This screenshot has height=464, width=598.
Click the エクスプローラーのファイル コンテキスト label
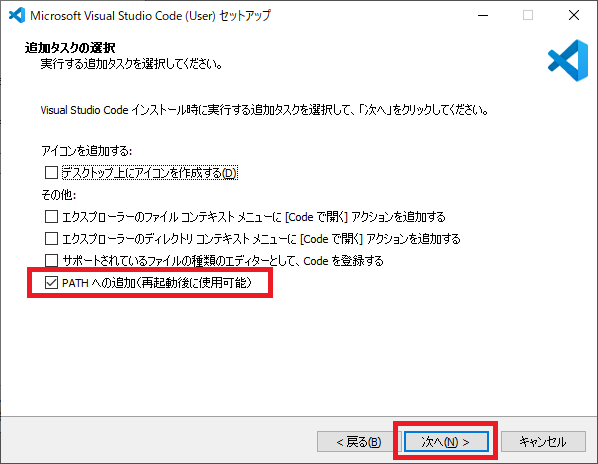254,217
